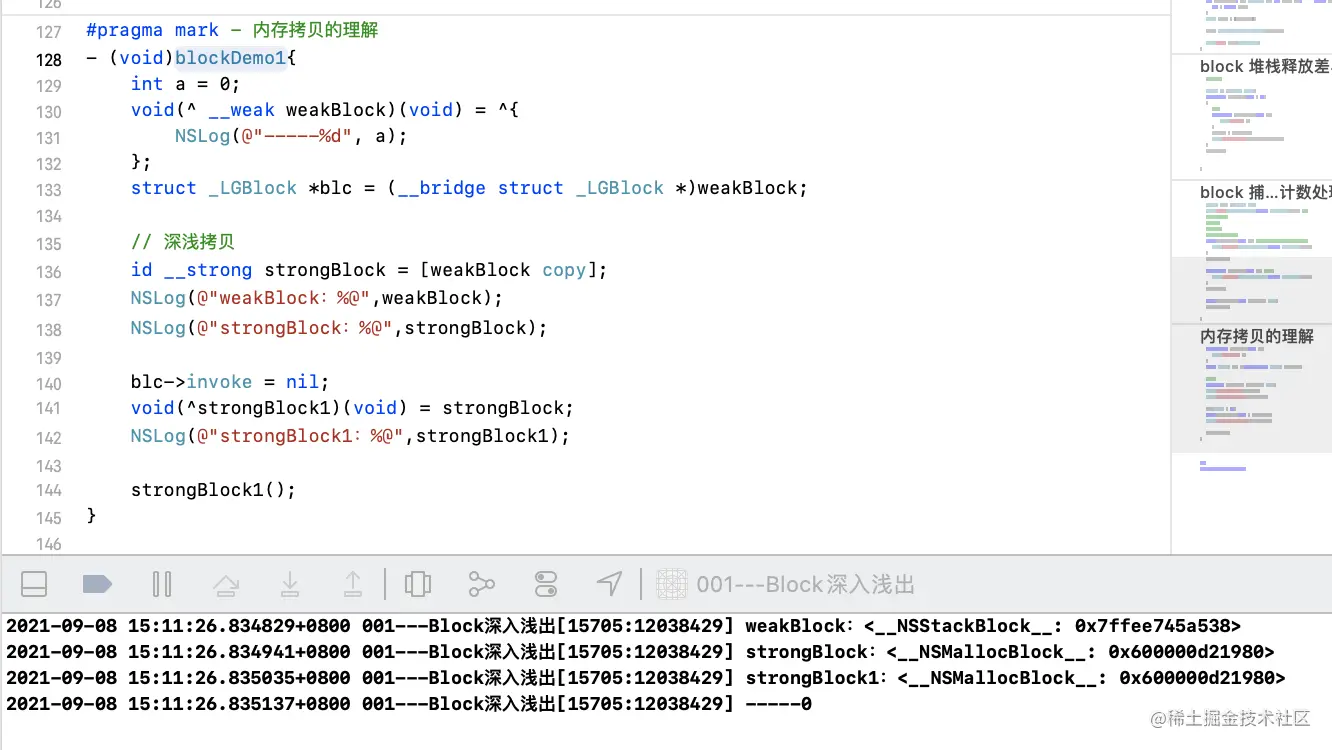Click console strongBlock: NSMallocBlock log line
This screenshot has height=750, width=1332.
(x=640, y=652)
